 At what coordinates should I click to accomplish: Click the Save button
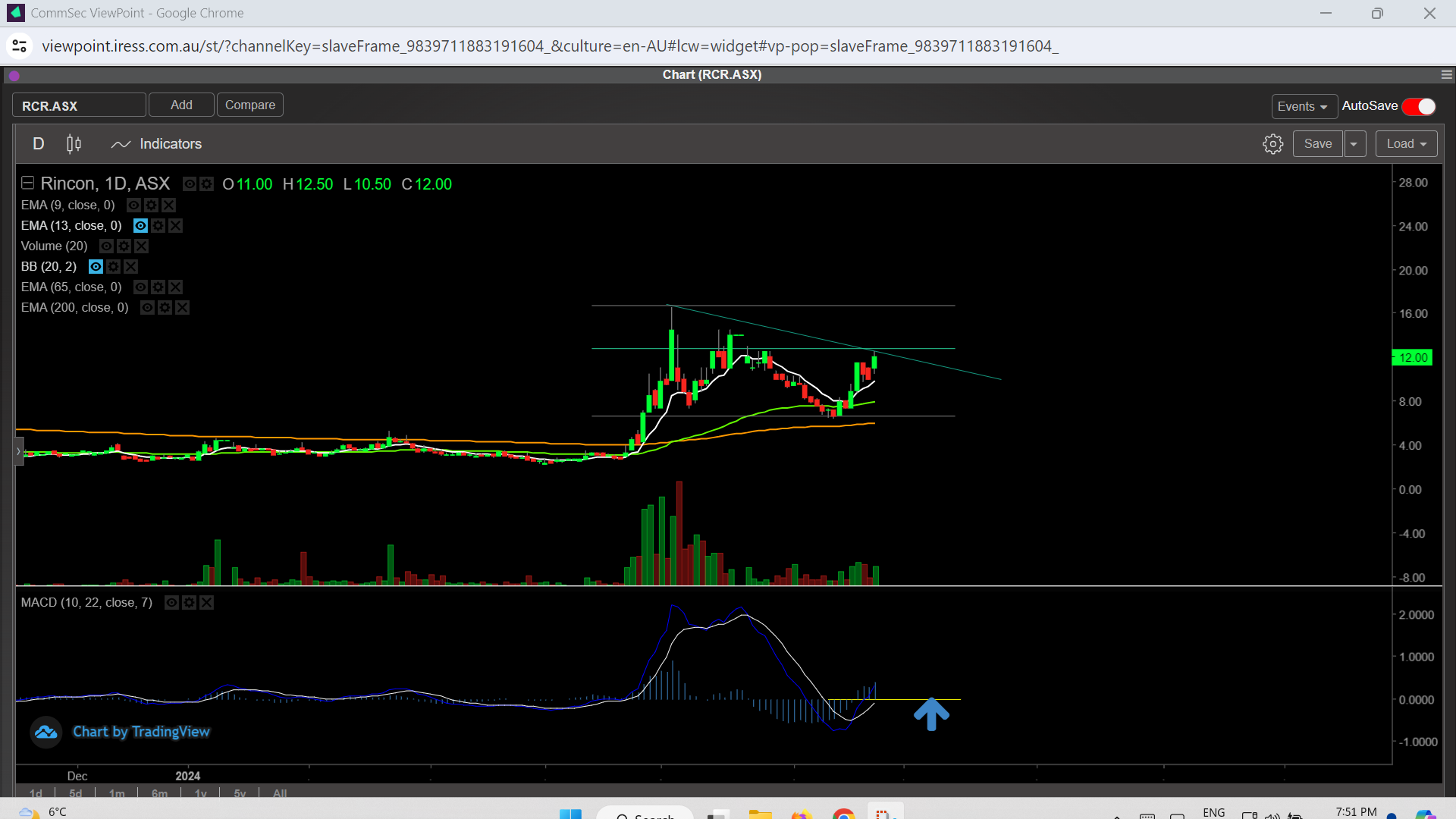(x=1318, y=144)
